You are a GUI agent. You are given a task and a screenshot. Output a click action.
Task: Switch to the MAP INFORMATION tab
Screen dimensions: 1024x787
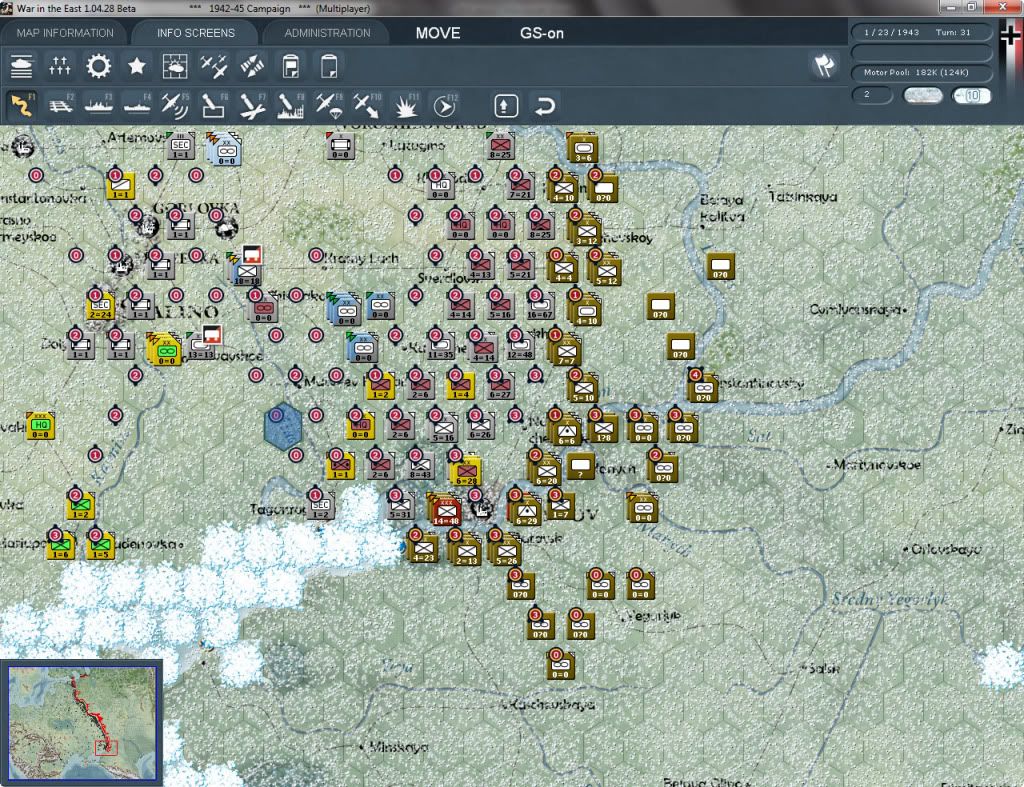[x=65, y=33]
